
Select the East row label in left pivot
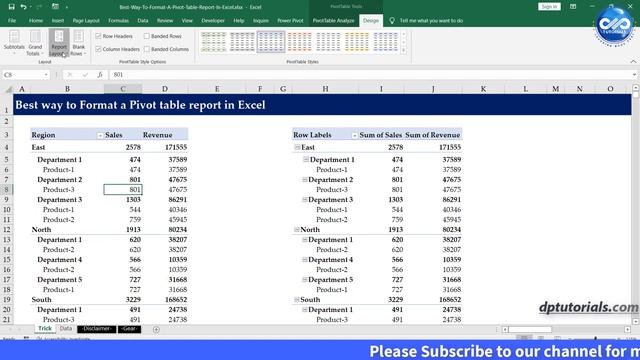click(x=38, y=147)
